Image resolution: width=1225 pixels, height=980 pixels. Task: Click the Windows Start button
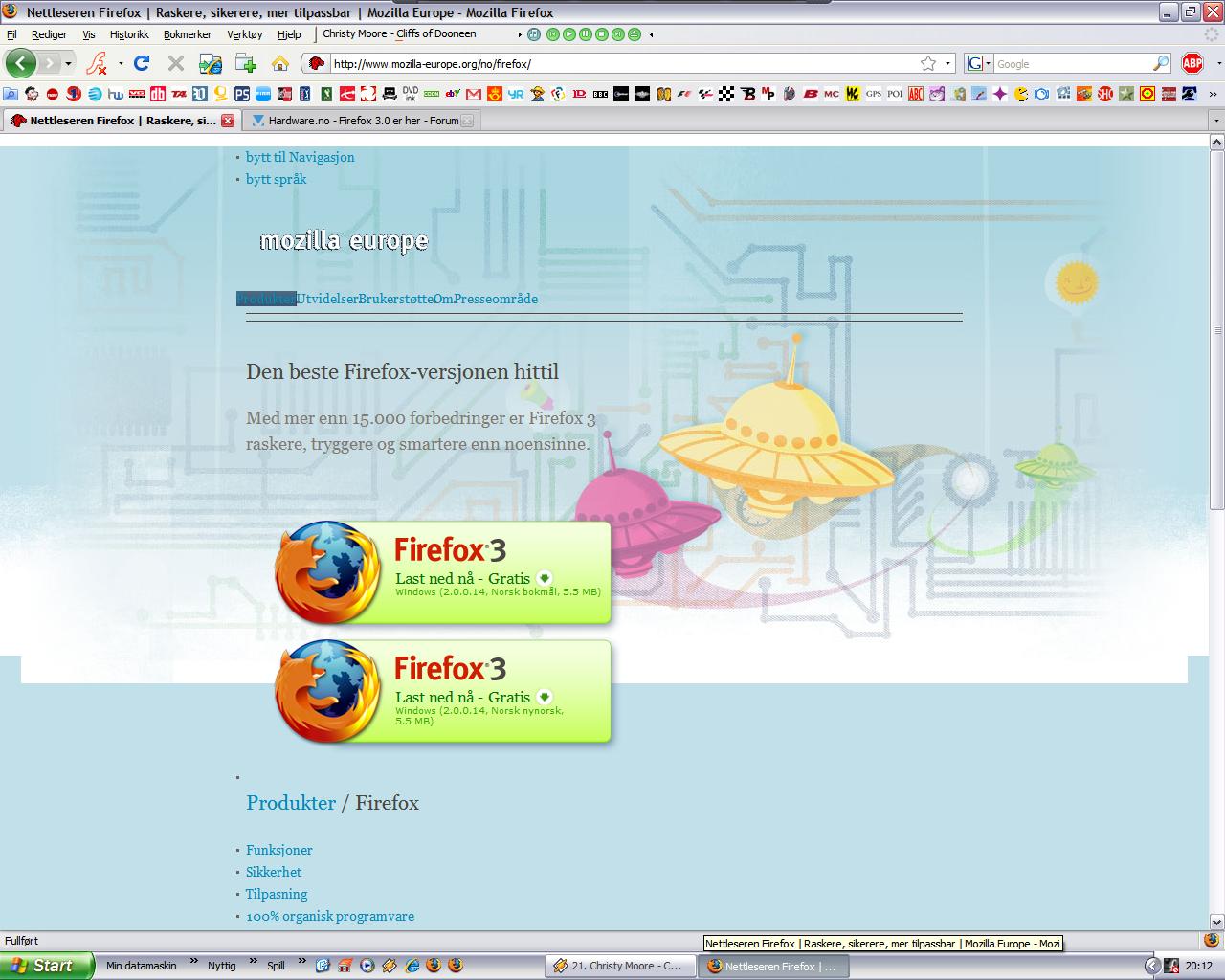pyautogui.click(x=47, y=966)
